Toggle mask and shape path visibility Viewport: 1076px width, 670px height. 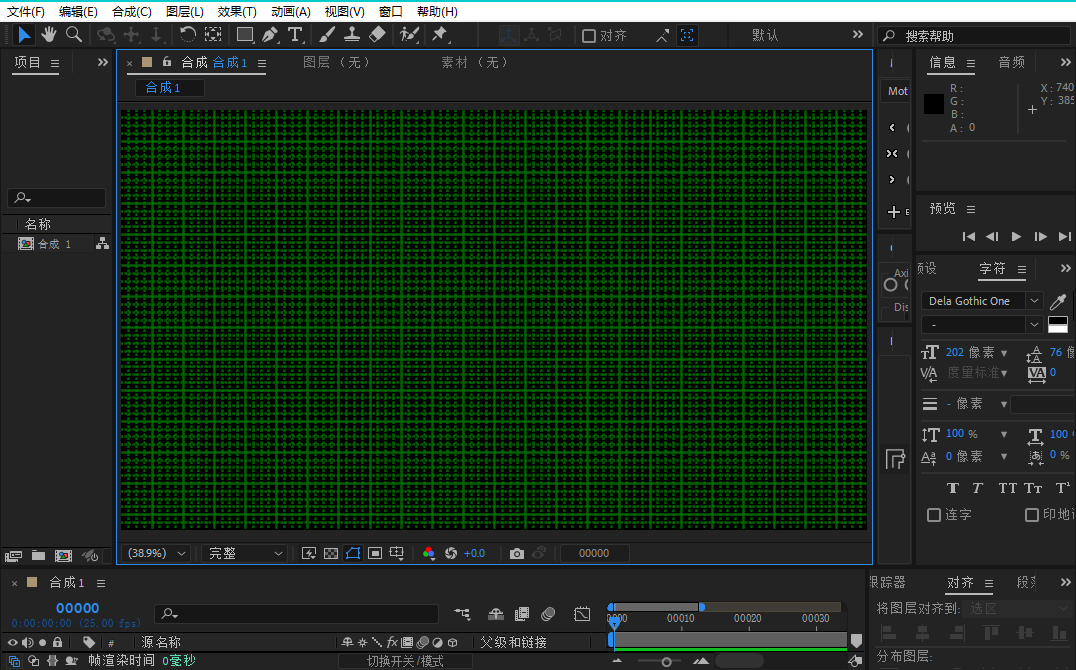[353, 553]
